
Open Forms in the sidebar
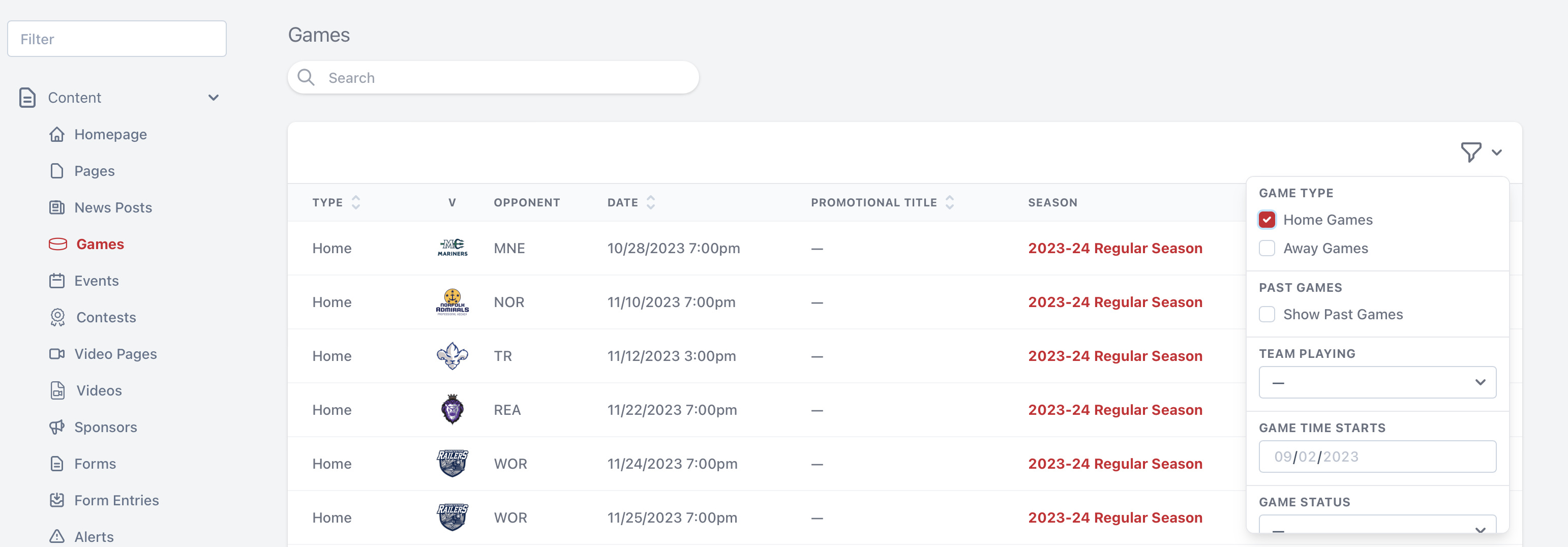pos(95,464)
